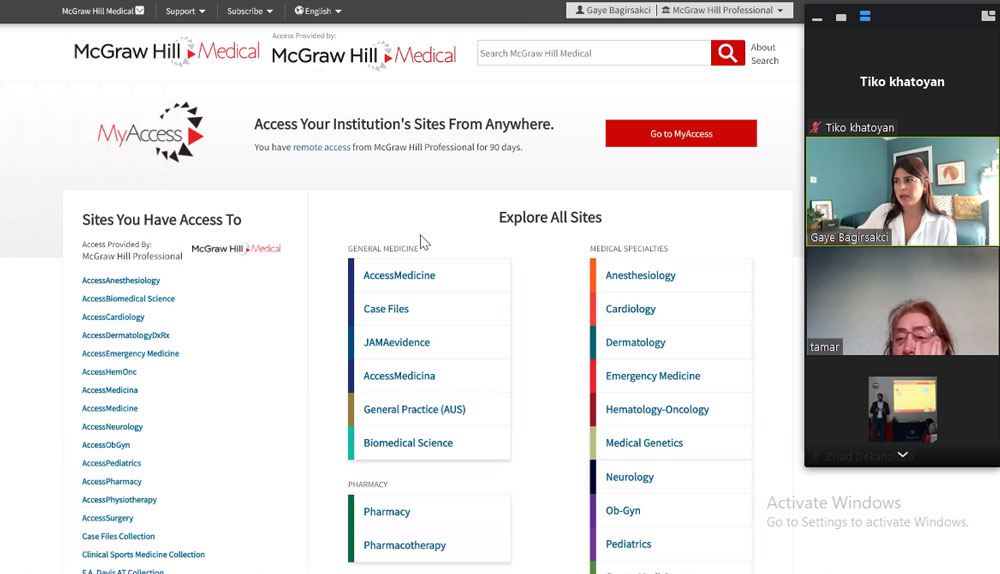The image size is (1000, 574).
Task: Select the blue stacked thumbnail strip view icon
Action: [x=865, y=17]
